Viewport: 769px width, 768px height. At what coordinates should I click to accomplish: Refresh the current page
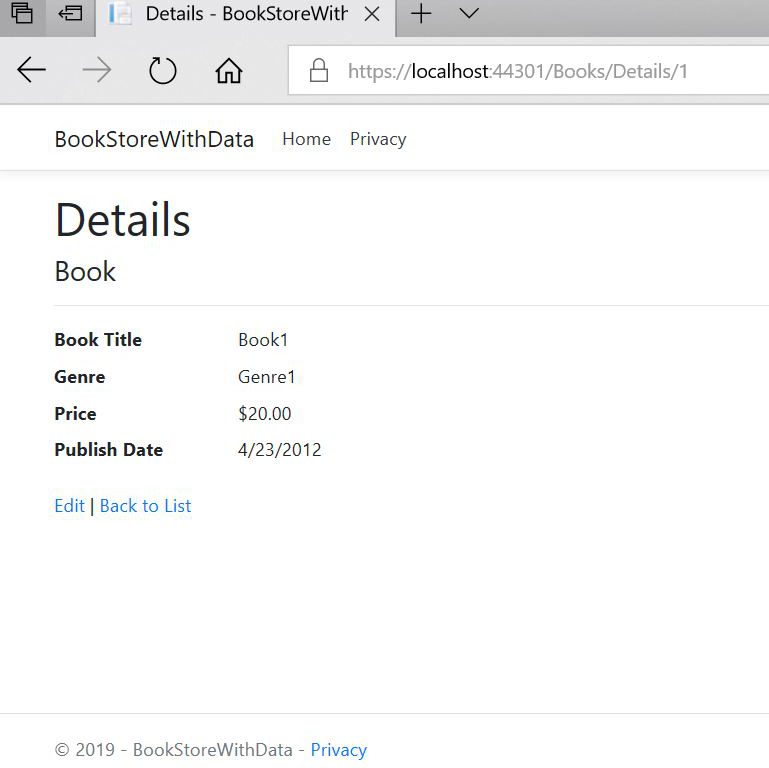pyautogui.click(x=162, y=71)
